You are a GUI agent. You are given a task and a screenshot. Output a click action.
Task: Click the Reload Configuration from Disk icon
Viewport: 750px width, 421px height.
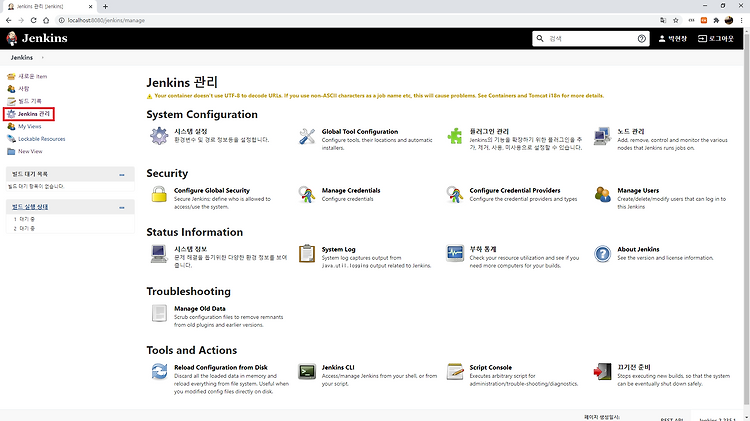pyautogui.click(x=159, y=372)
